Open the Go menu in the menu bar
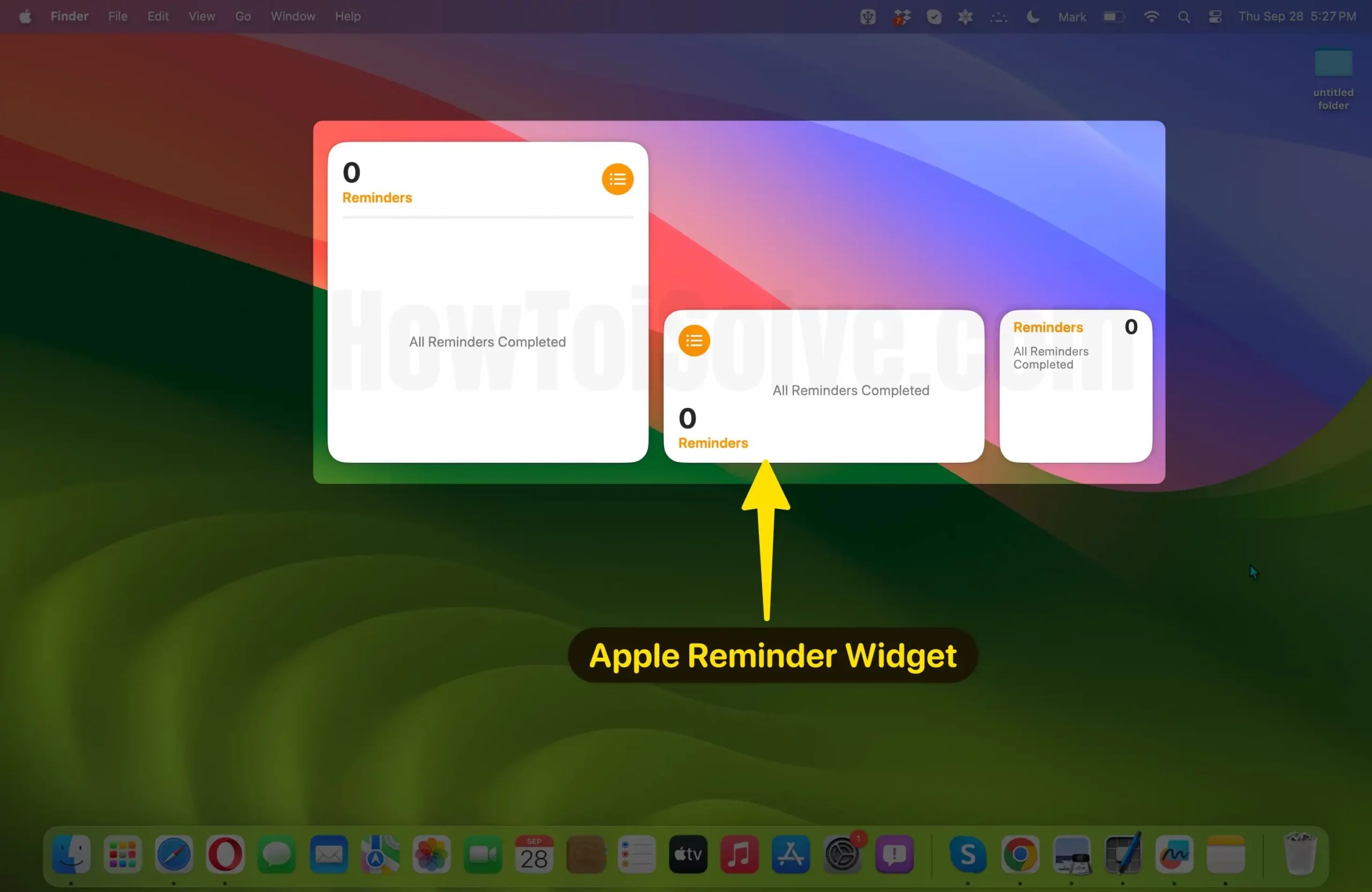 click(x=243, y=16)
